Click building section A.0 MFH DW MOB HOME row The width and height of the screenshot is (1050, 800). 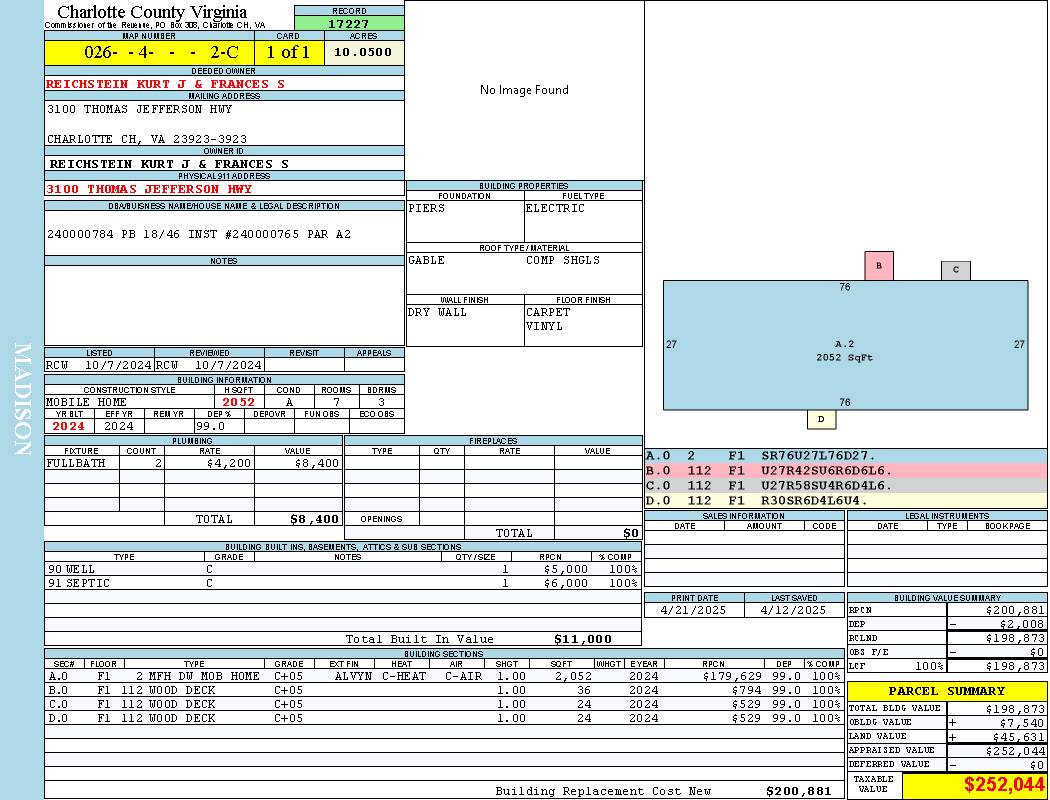(445, 677)
